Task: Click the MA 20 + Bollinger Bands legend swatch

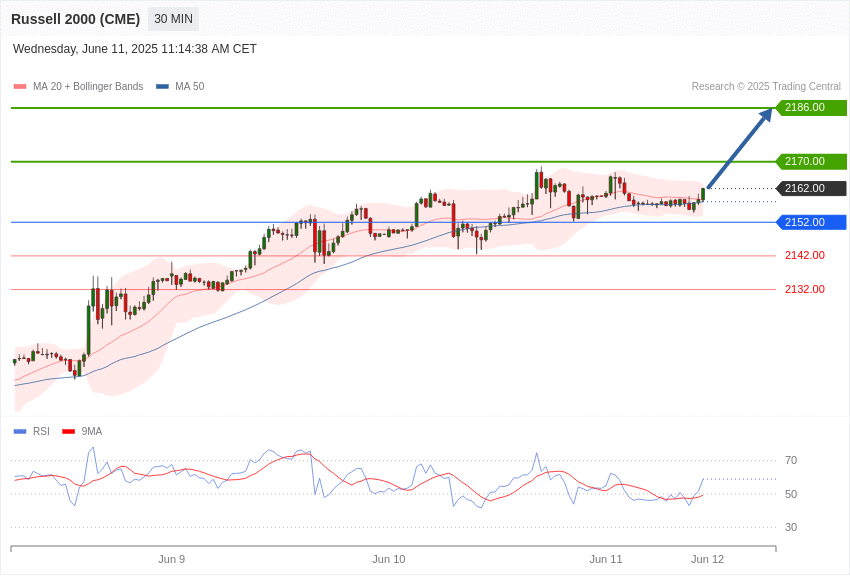Action: (x=20, y=87)
